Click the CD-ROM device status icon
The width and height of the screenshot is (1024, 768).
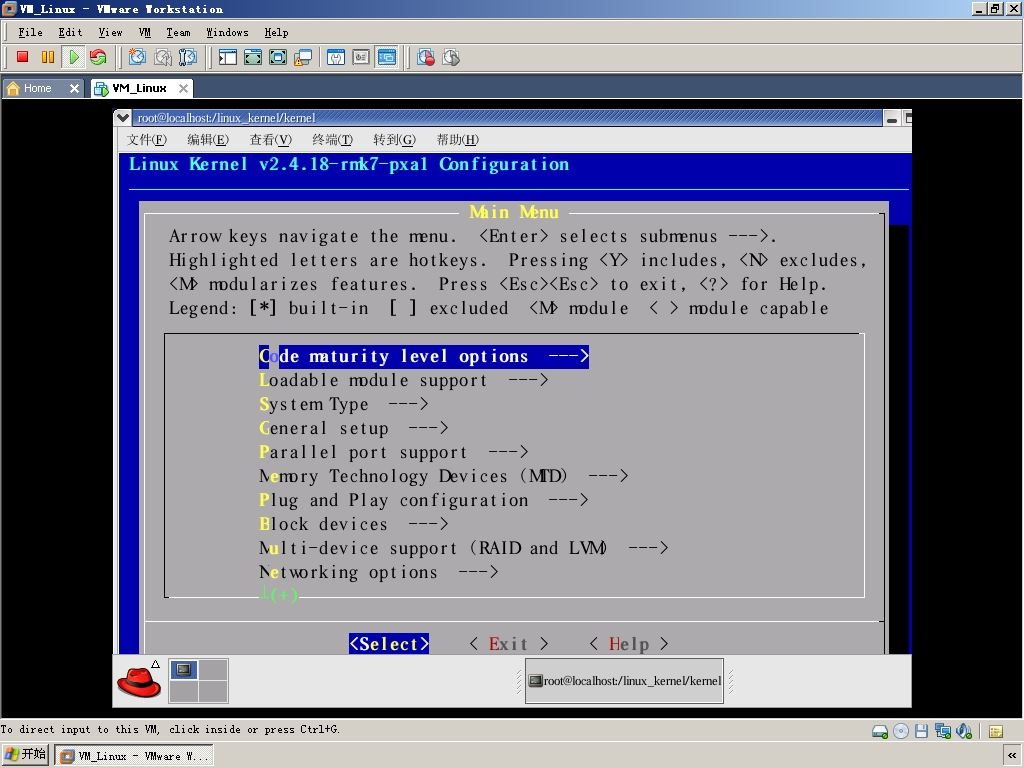pyautogui.click(x=901, y=731)
